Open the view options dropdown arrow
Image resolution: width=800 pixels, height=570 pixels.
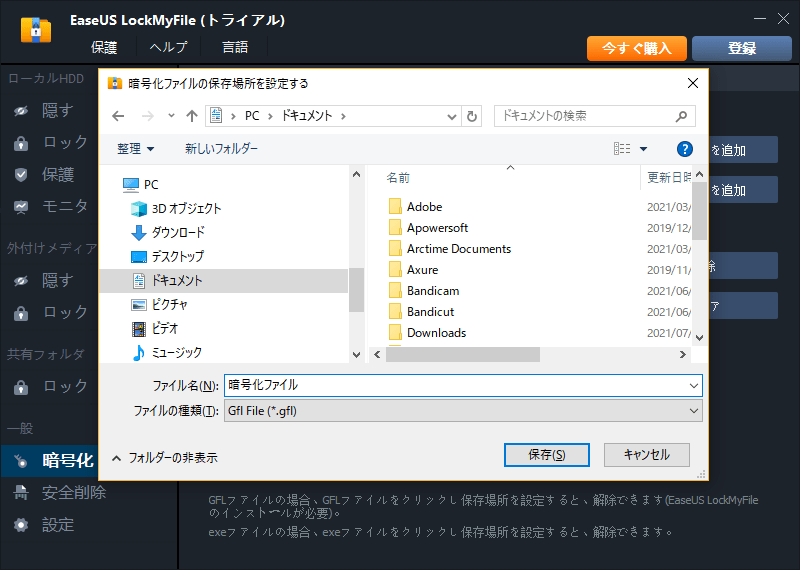pos(643,149)
